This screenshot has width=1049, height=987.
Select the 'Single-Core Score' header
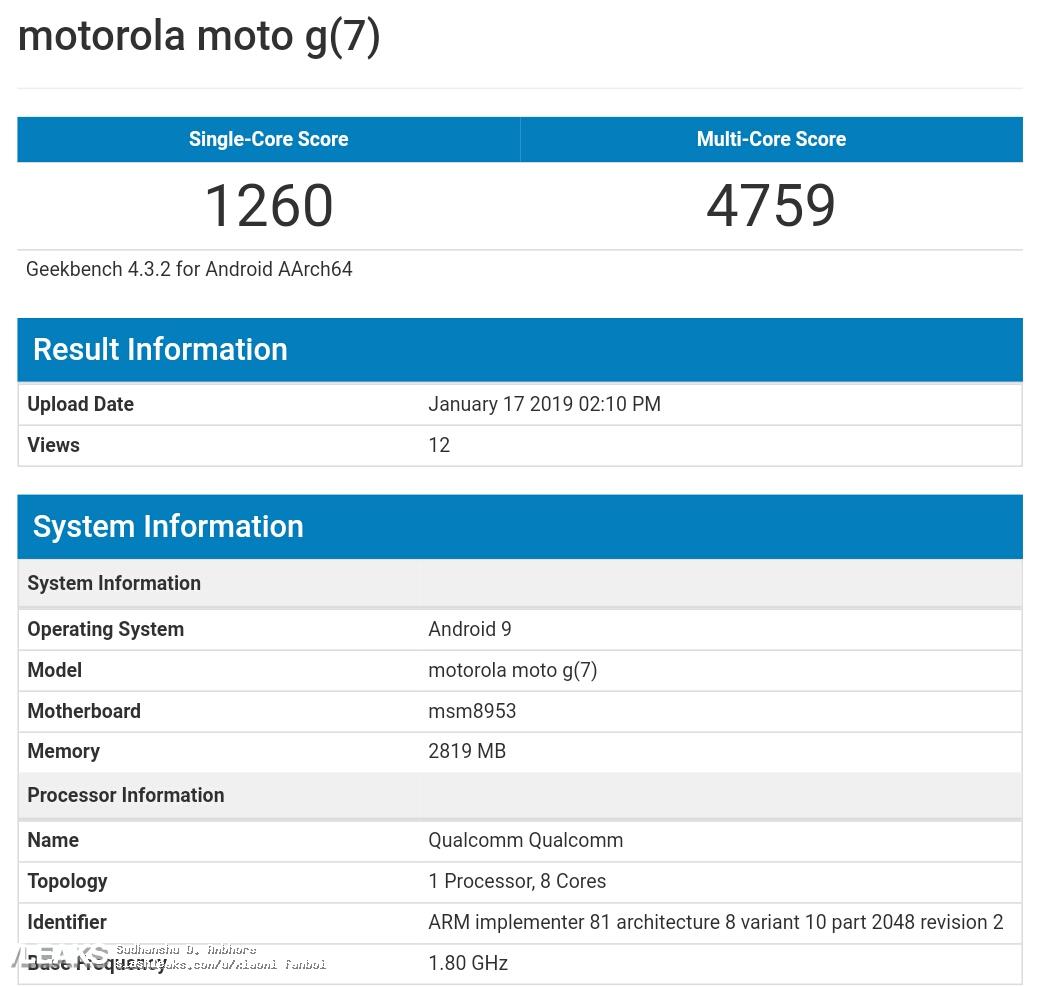click(268, 139)
